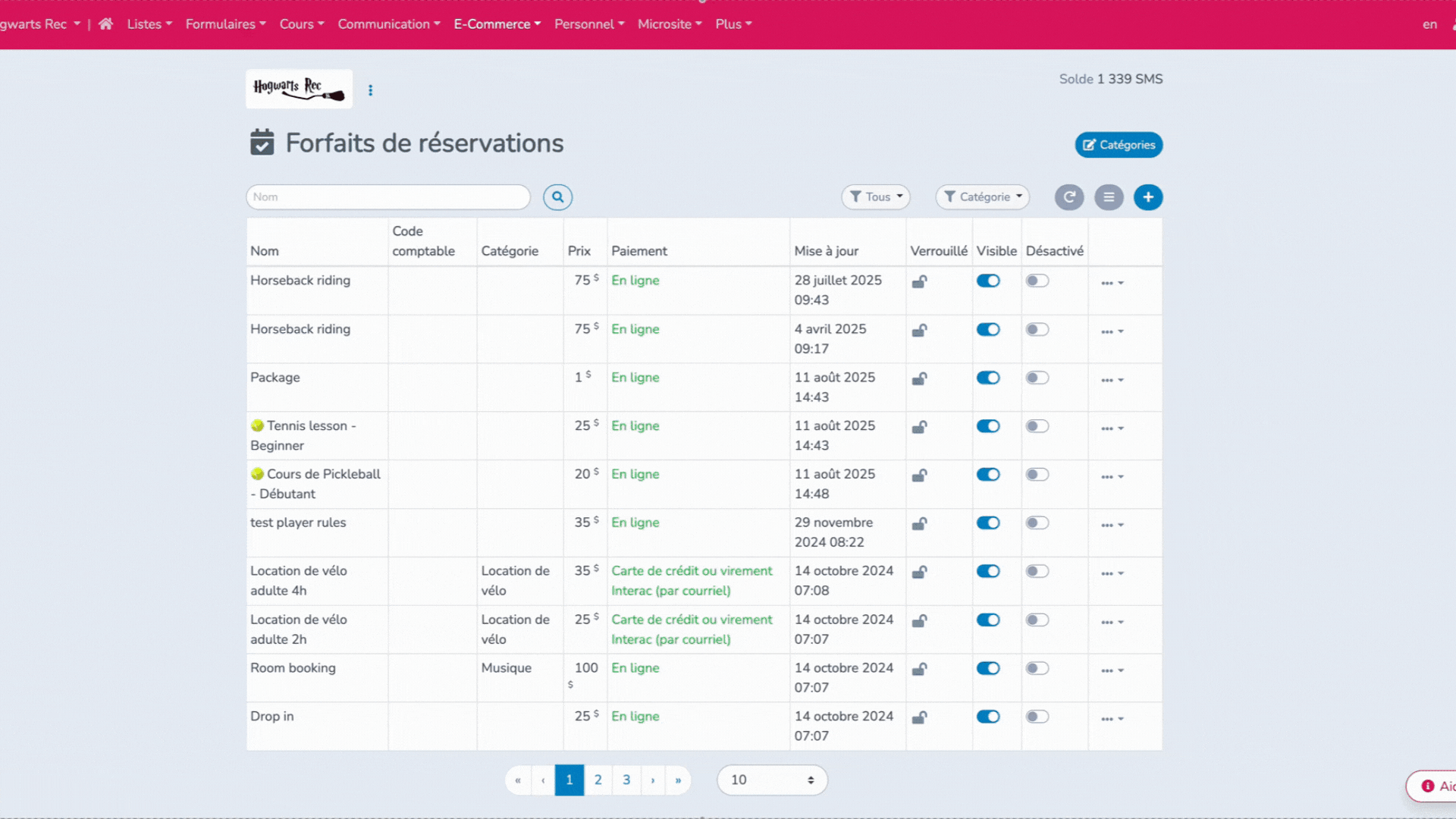Open actions menu for Tennis lesson row
This screenshot has height=819, width=1456.
(x=1112, y=428)
